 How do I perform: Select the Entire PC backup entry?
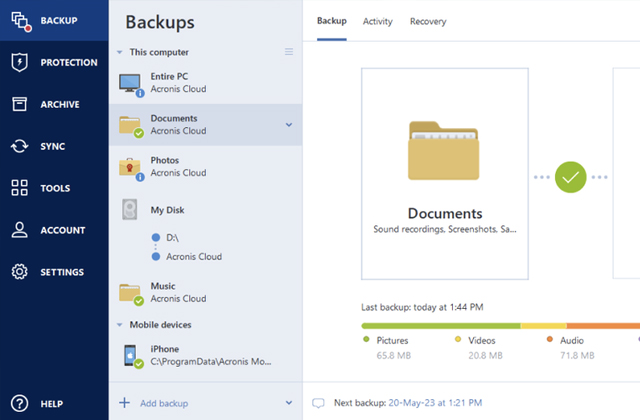tap(206, 83)
